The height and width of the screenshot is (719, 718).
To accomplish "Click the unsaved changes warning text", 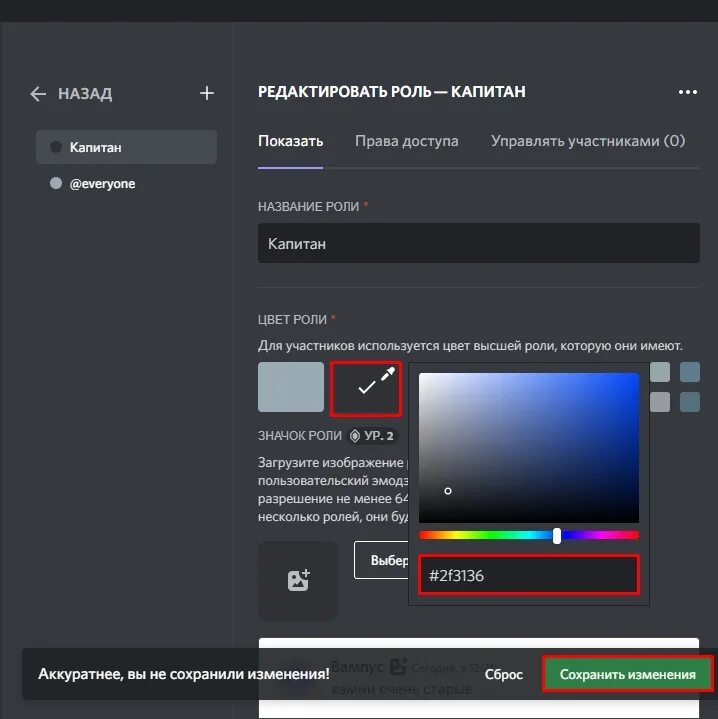I will [184, 674].
